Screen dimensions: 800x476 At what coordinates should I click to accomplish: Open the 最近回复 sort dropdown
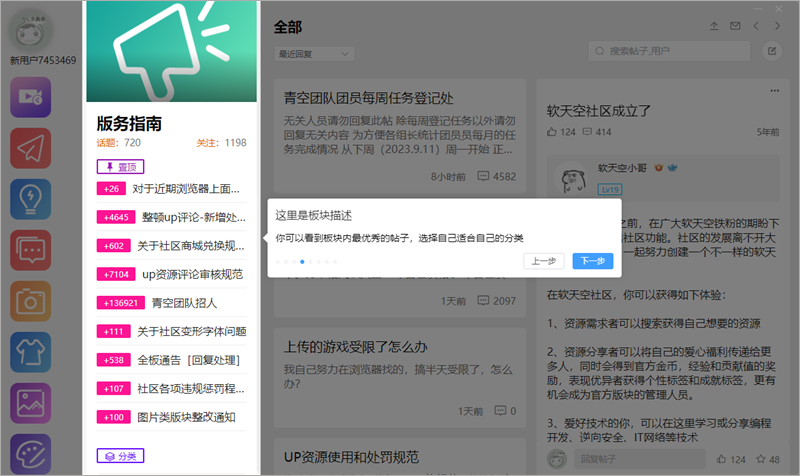314,54
